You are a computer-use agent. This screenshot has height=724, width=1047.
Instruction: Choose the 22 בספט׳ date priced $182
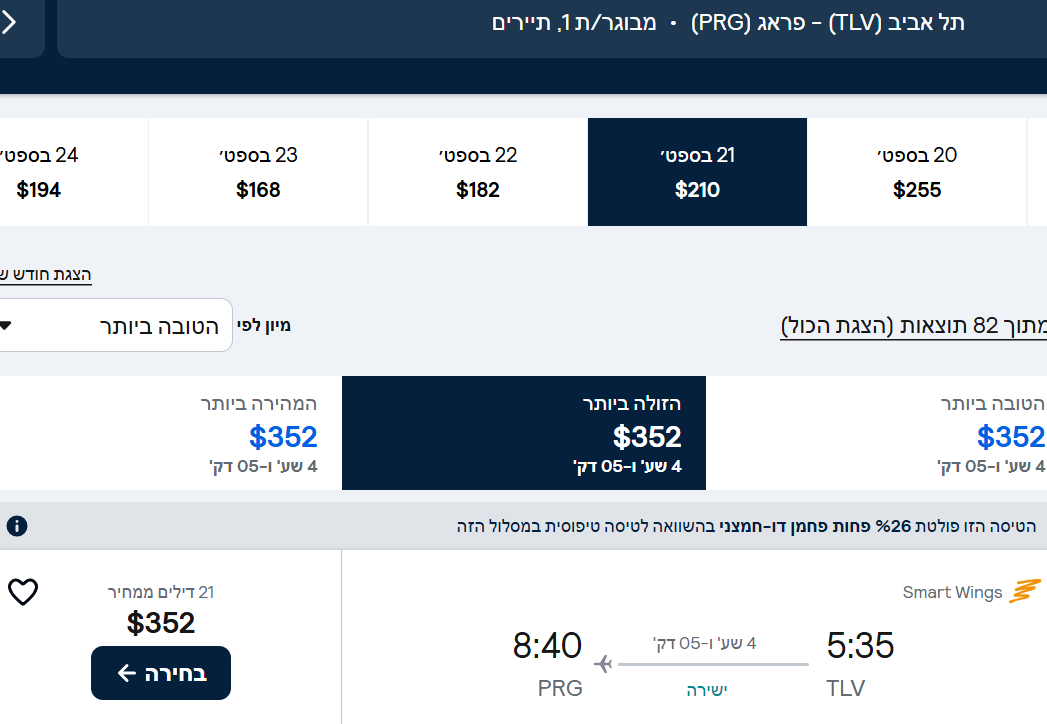coord(478,172)
